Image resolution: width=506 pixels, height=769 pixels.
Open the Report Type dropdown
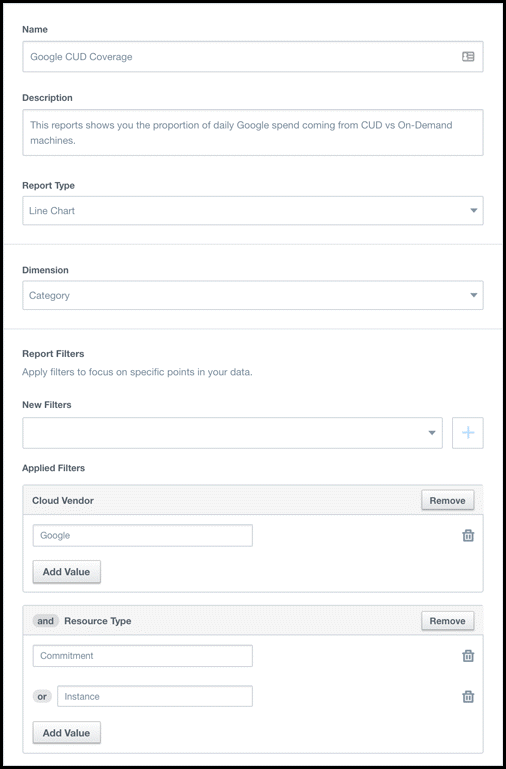coord(253,211)
